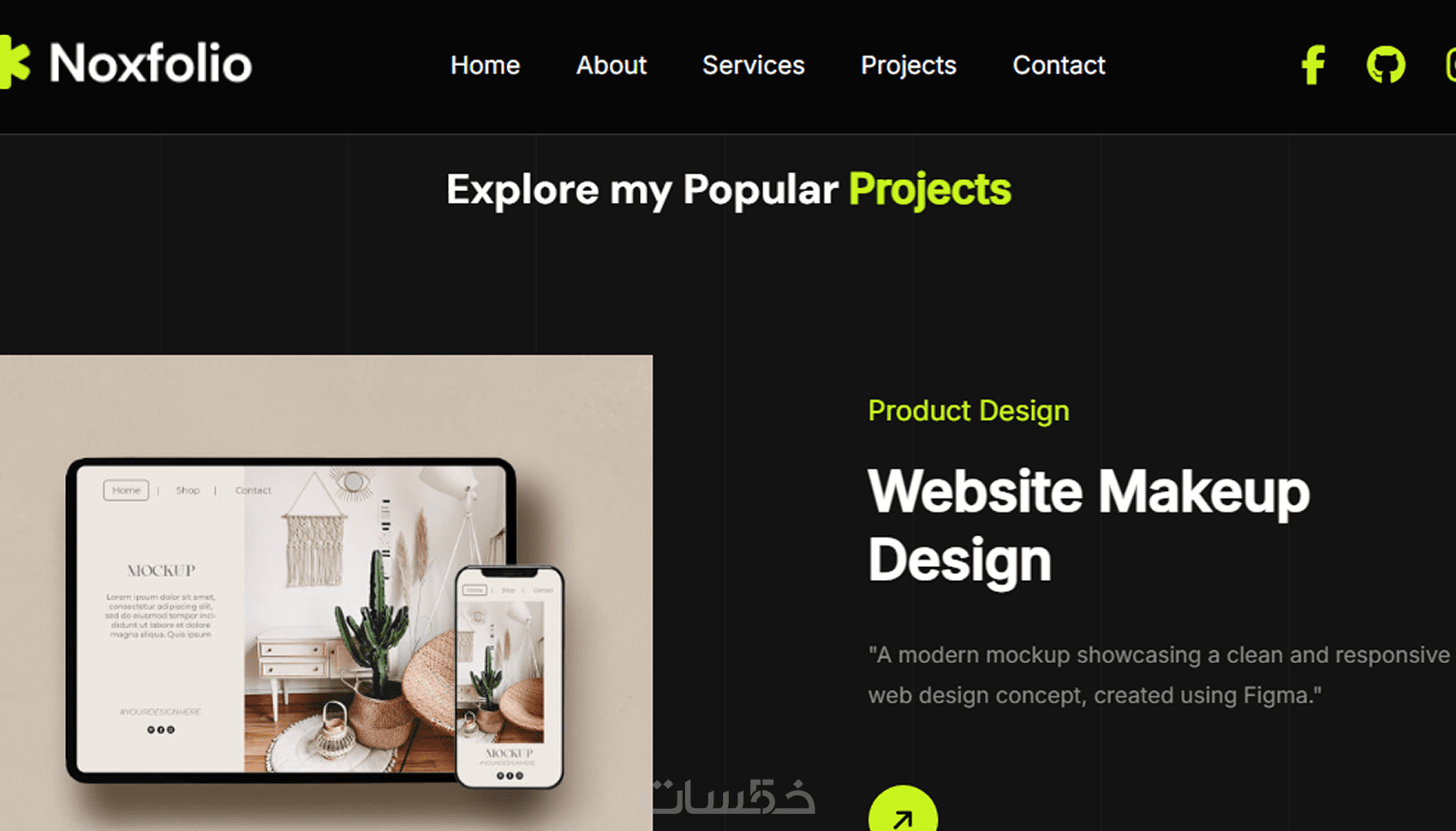The width and height of the screenshot is (1456, 831).
Task: Open the GitHub profile icon
Action: [x=1386, y=65]
